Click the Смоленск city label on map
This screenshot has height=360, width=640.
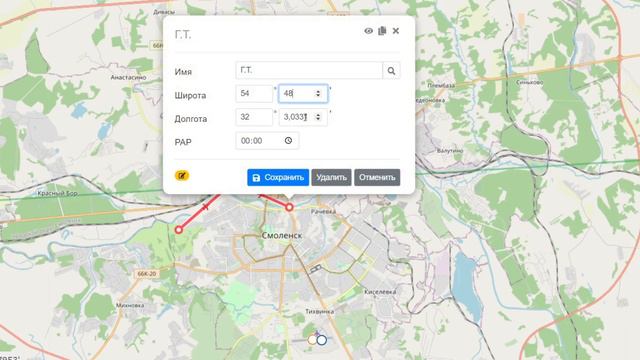coord(282,236)
